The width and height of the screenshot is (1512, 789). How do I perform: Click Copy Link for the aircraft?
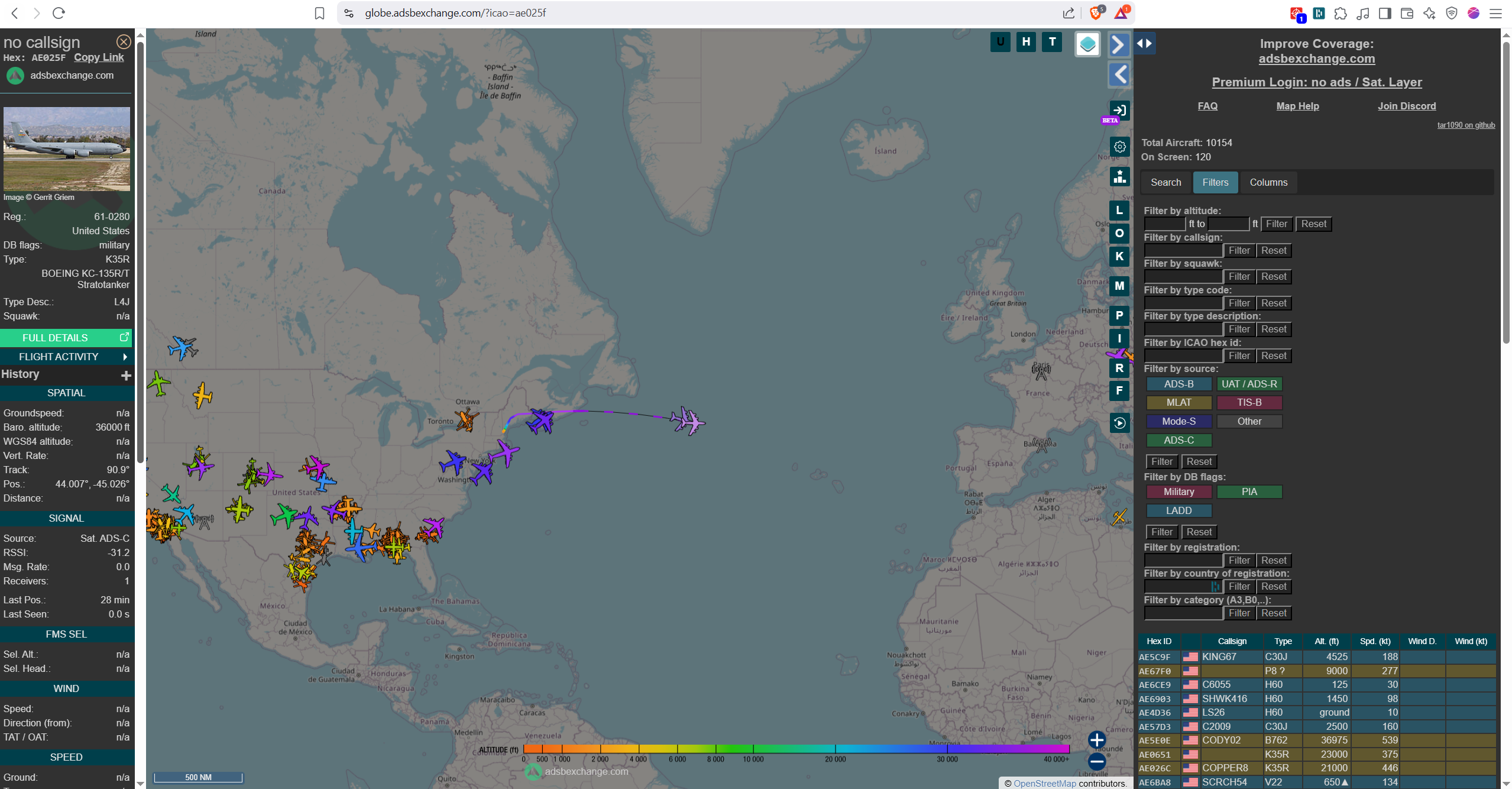99,57
